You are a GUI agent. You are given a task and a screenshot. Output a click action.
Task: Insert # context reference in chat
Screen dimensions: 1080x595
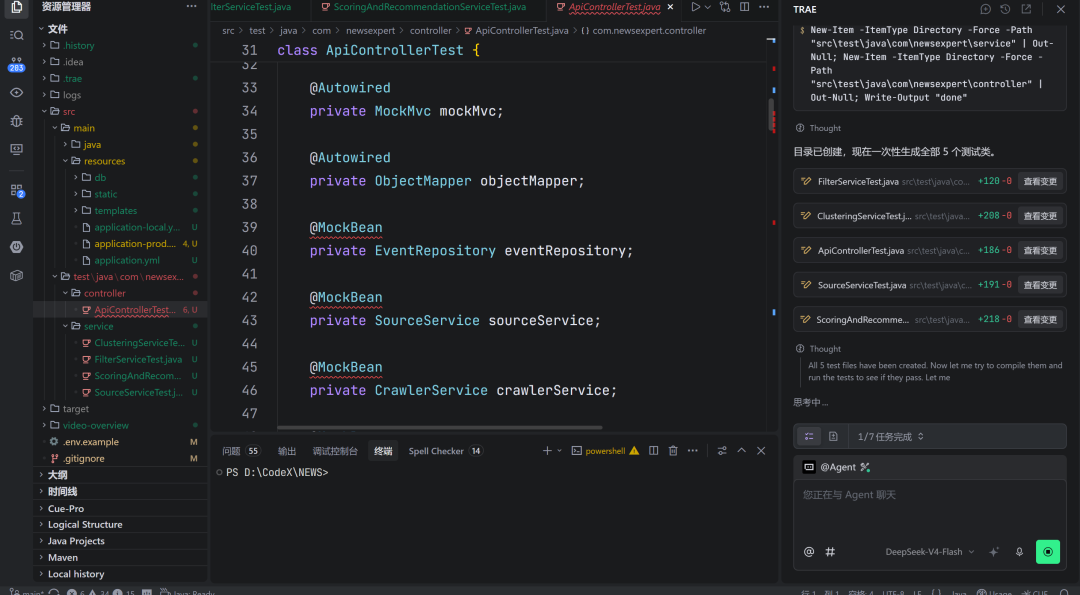click(x=830, y=552)
